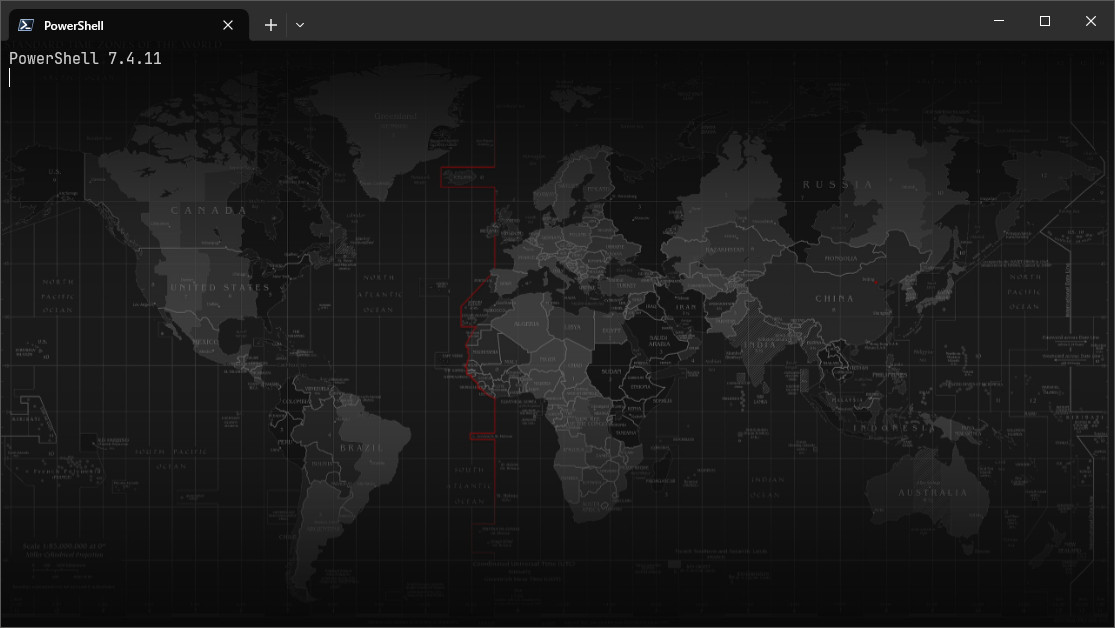This screenshot has width=1115, height=628.
Task: Minimize the terminal window
Action: point(999,21)
